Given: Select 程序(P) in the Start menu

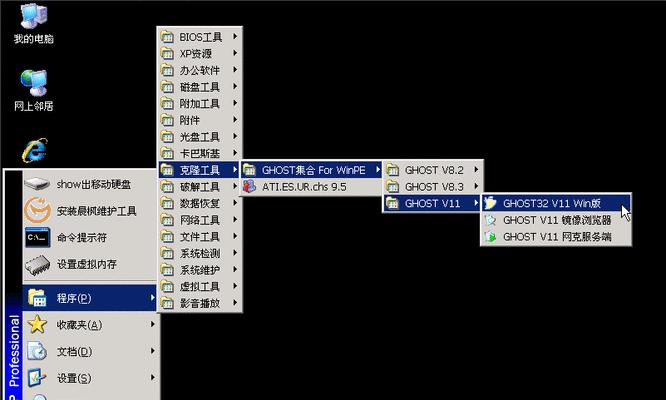Looking at the screenshot, I should (x=90, y=298).
